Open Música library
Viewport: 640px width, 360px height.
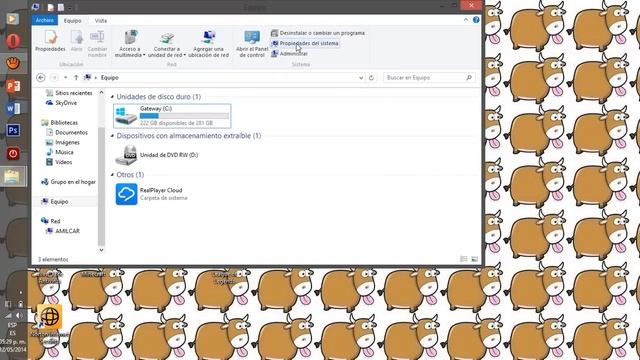coord(60,152)
